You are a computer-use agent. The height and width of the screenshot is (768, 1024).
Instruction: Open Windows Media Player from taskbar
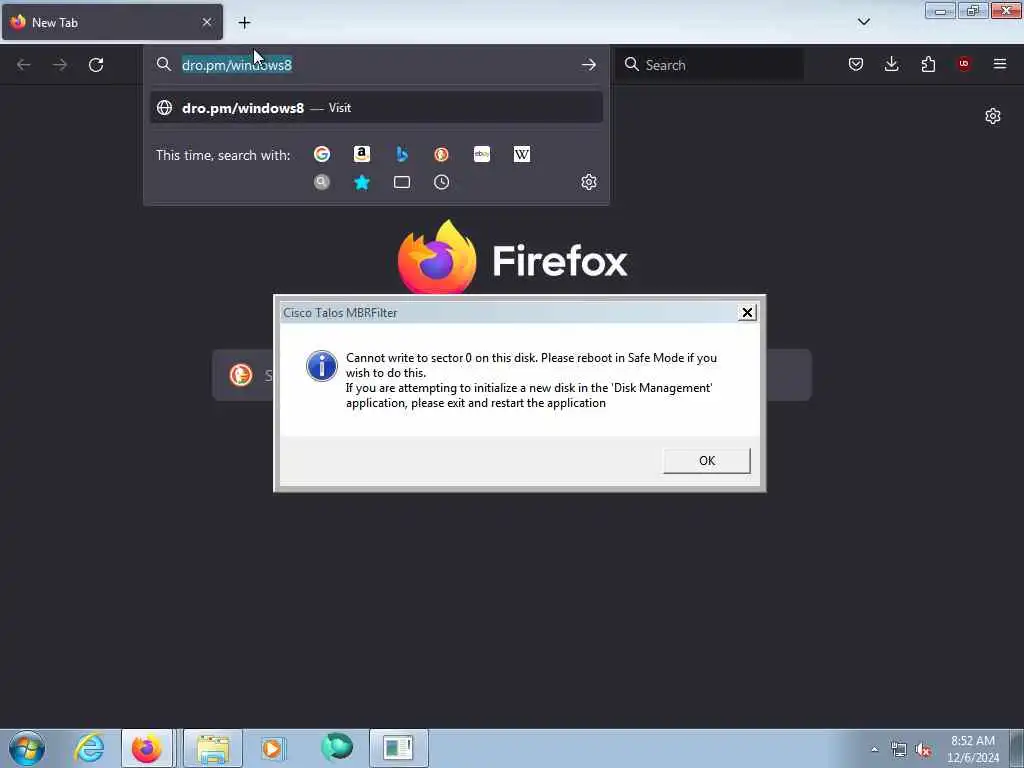[272, 748]
